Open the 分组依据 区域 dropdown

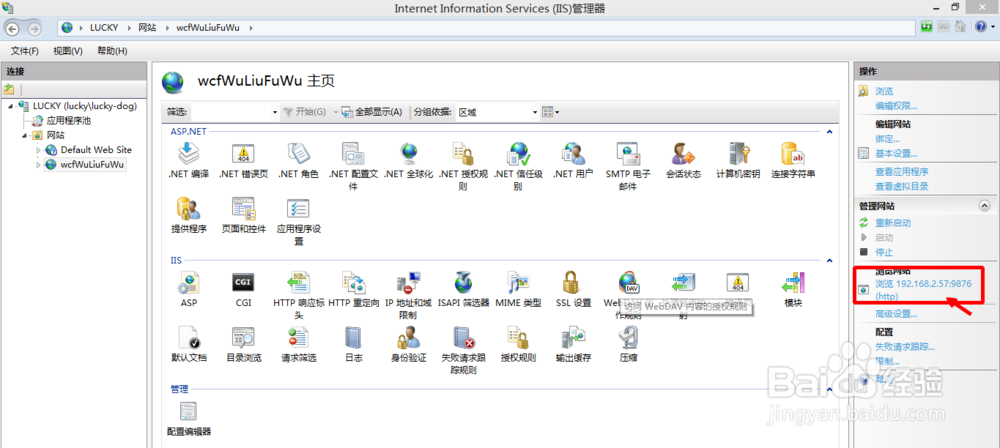pos(498,112)
